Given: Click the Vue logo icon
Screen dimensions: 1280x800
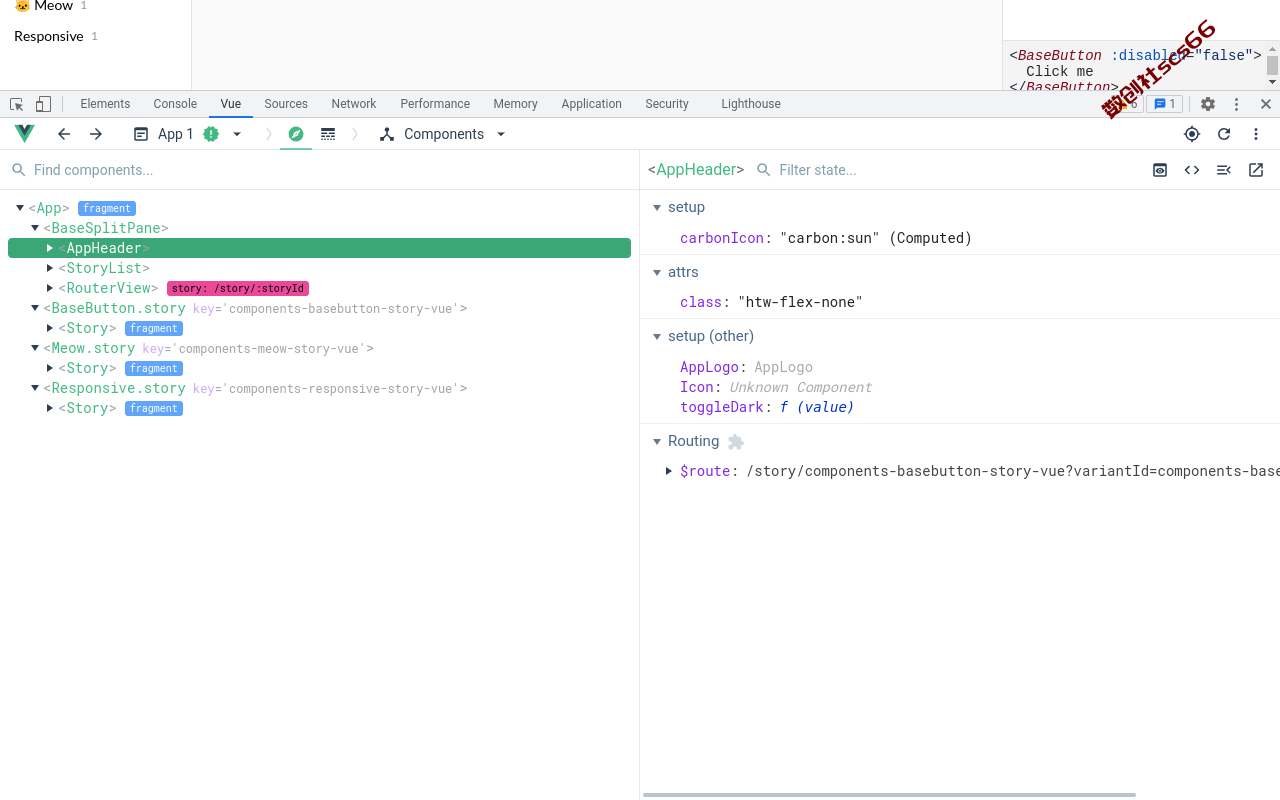Looking at the screenshot, I should click(25, 134).
